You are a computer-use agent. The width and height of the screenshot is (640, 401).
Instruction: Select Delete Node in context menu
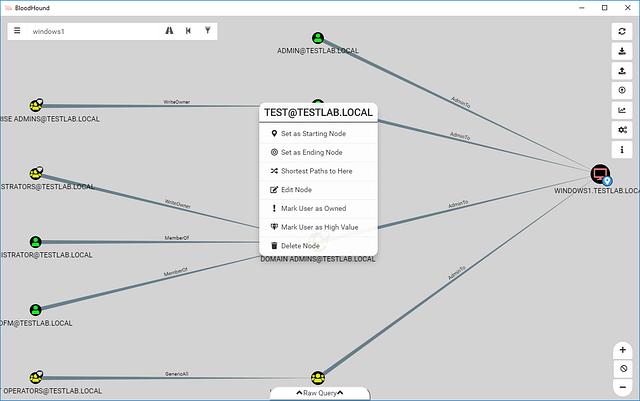pyautogui.click(x=318, y=246)
